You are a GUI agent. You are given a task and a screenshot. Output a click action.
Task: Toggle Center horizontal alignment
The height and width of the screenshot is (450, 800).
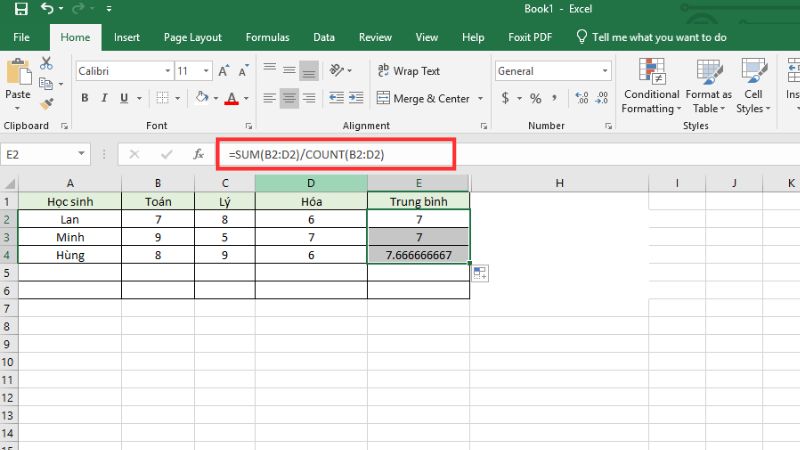tap(289, 98)
